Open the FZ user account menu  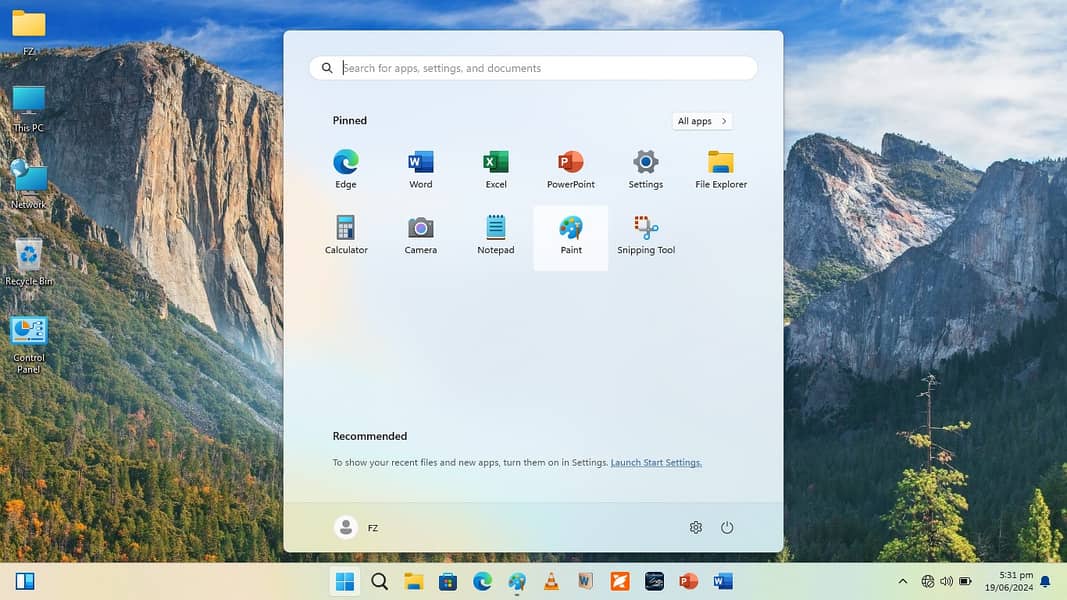pyautogui.click(x=357, y=528)
